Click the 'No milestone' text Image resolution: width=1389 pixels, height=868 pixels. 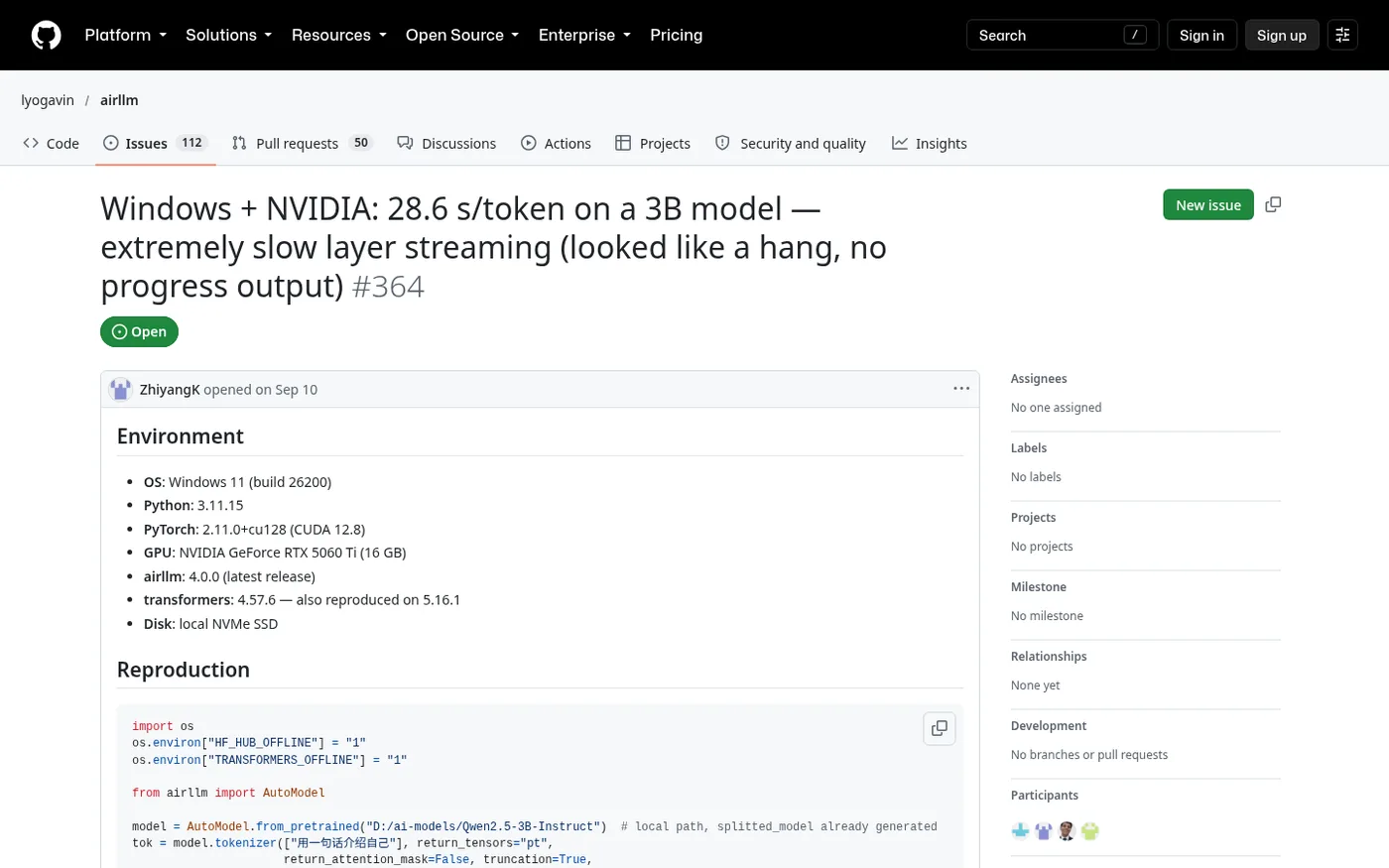tap(1047, 616)
